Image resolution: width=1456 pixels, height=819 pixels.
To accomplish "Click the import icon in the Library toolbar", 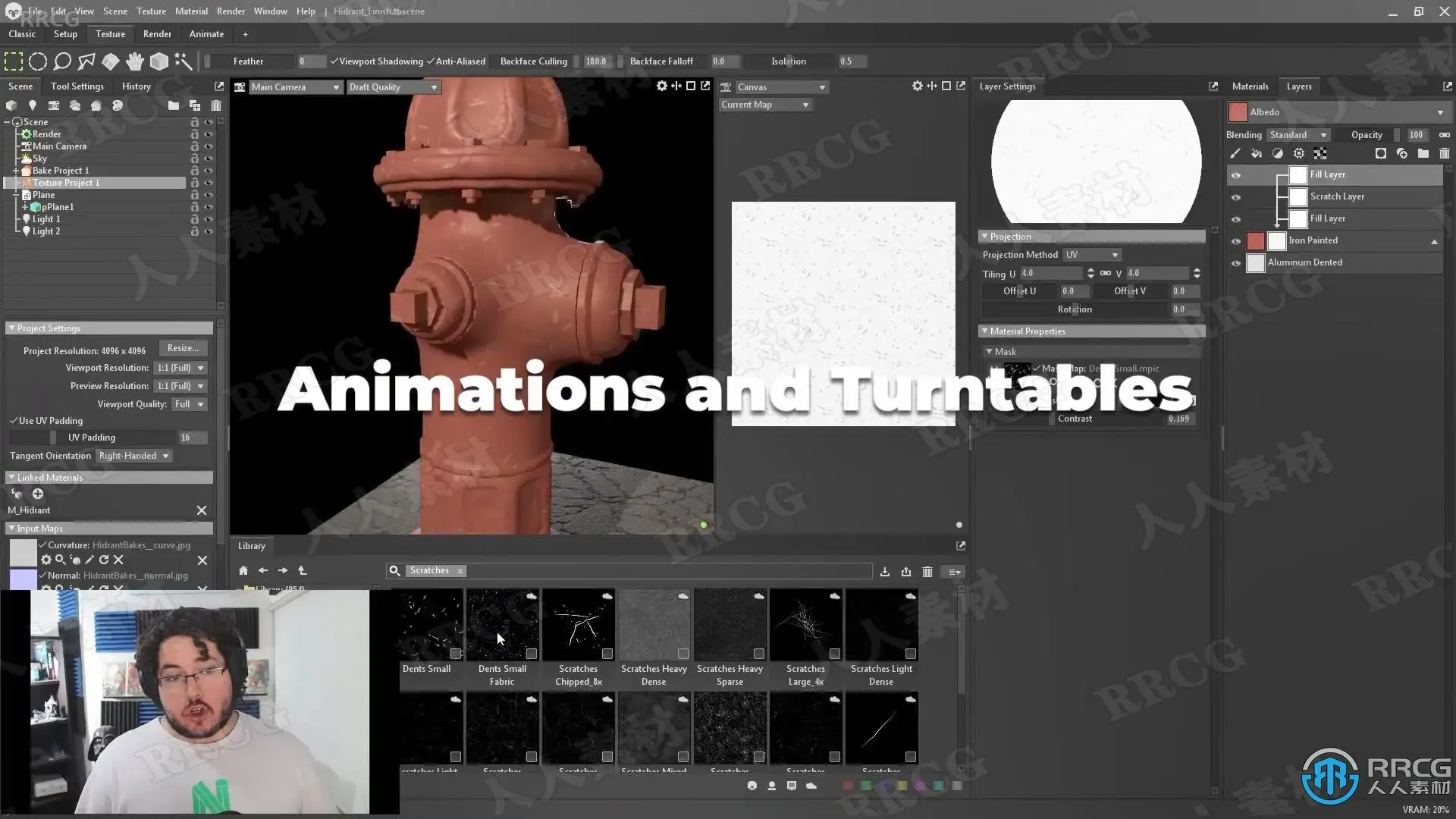I will (884, 571).
